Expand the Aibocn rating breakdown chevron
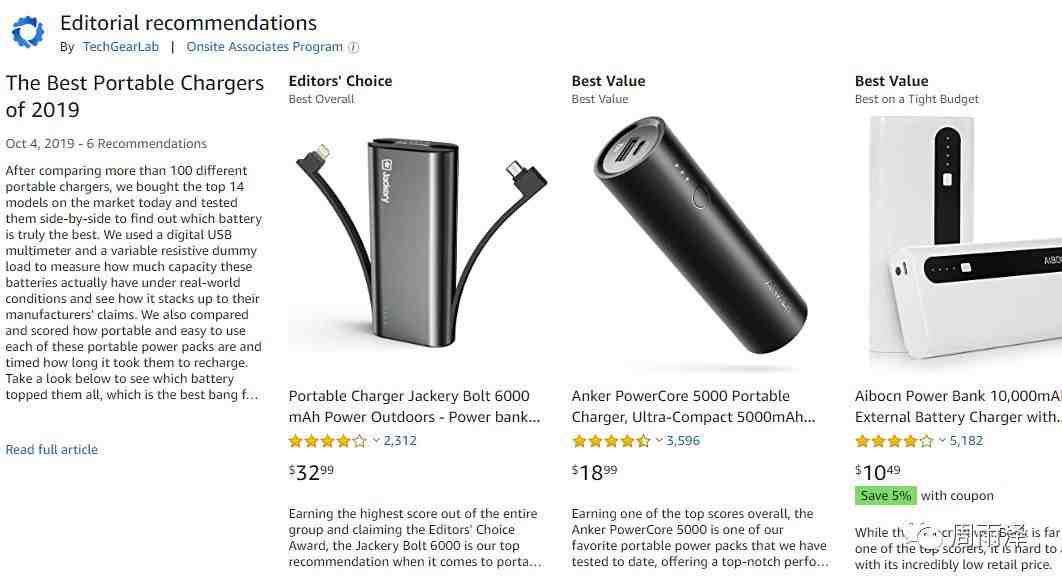Screen dimensions: 1062x582 pyautogui.click(x=942, y=441)
